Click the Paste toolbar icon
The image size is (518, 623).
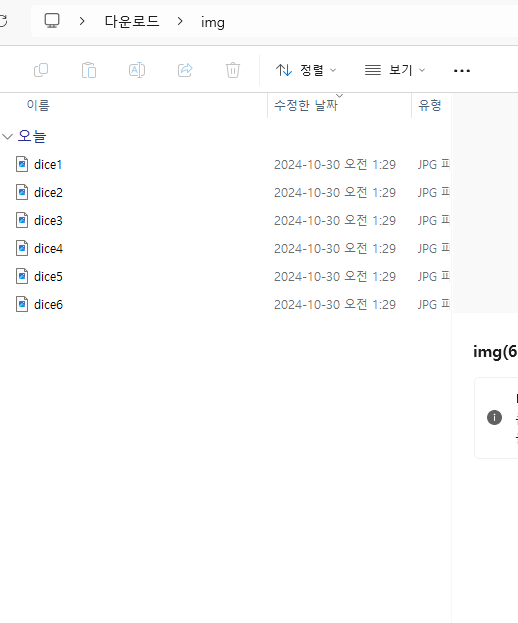tap(89, 70)
